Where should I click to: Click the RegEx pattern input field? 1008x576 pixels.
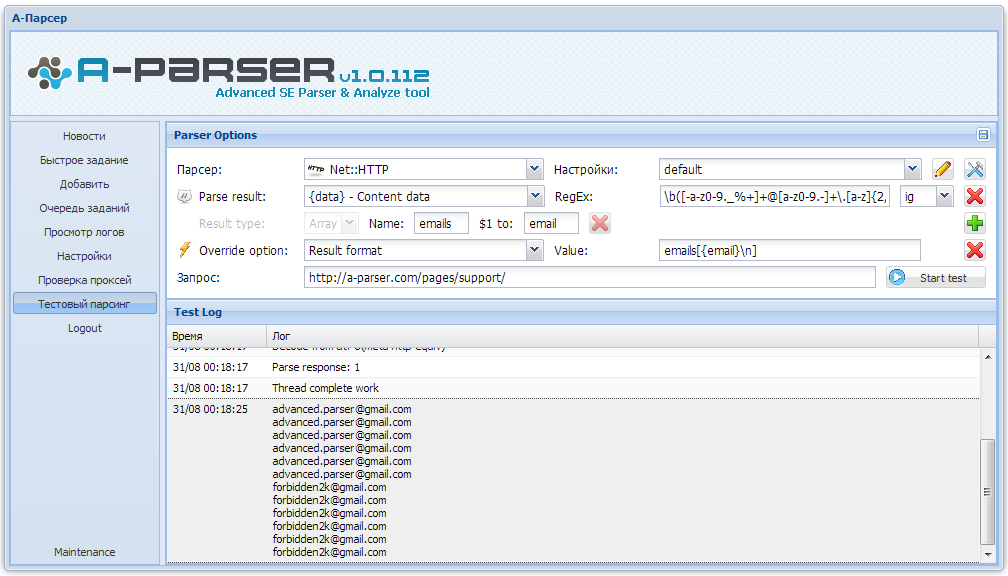775,197
